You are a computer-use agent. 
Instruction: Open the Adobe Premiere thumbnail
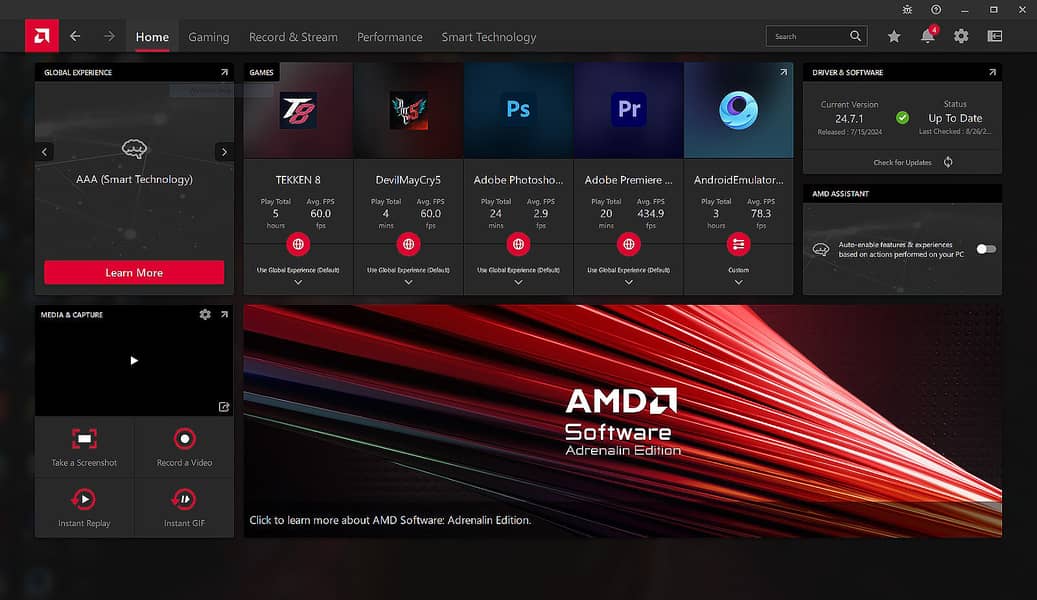629,110
